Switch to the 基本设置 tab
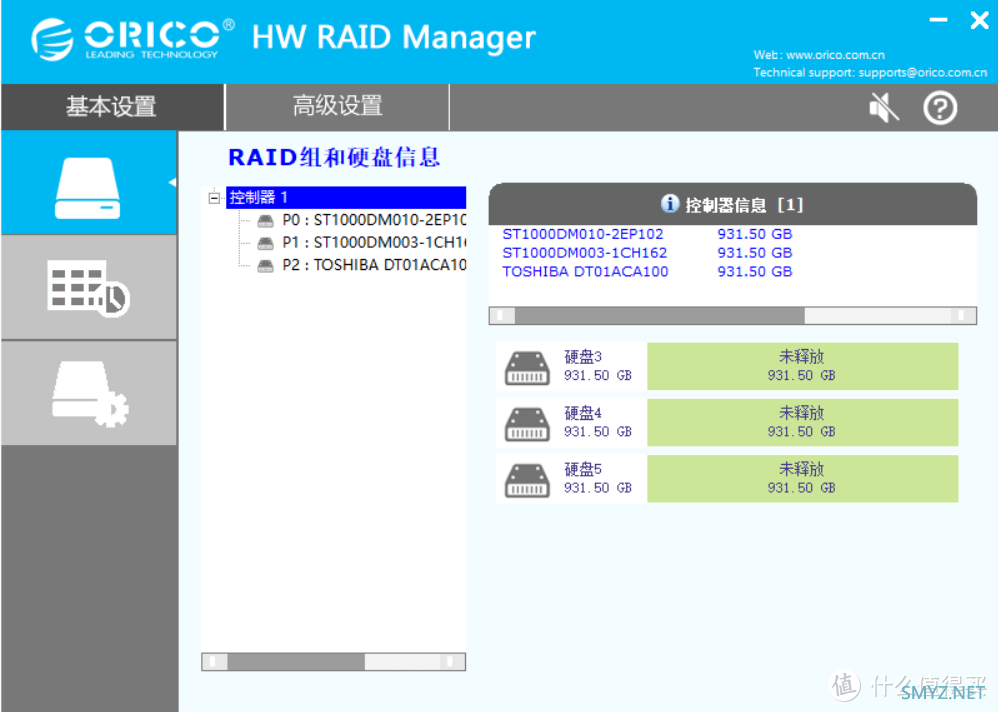The height and width of the screenshot is (712, 998). tap(112, 106)
